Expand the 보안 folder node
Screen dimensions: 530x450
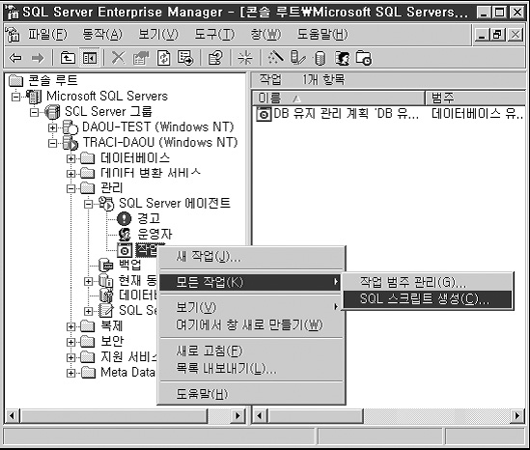click(x=71, y=342)
